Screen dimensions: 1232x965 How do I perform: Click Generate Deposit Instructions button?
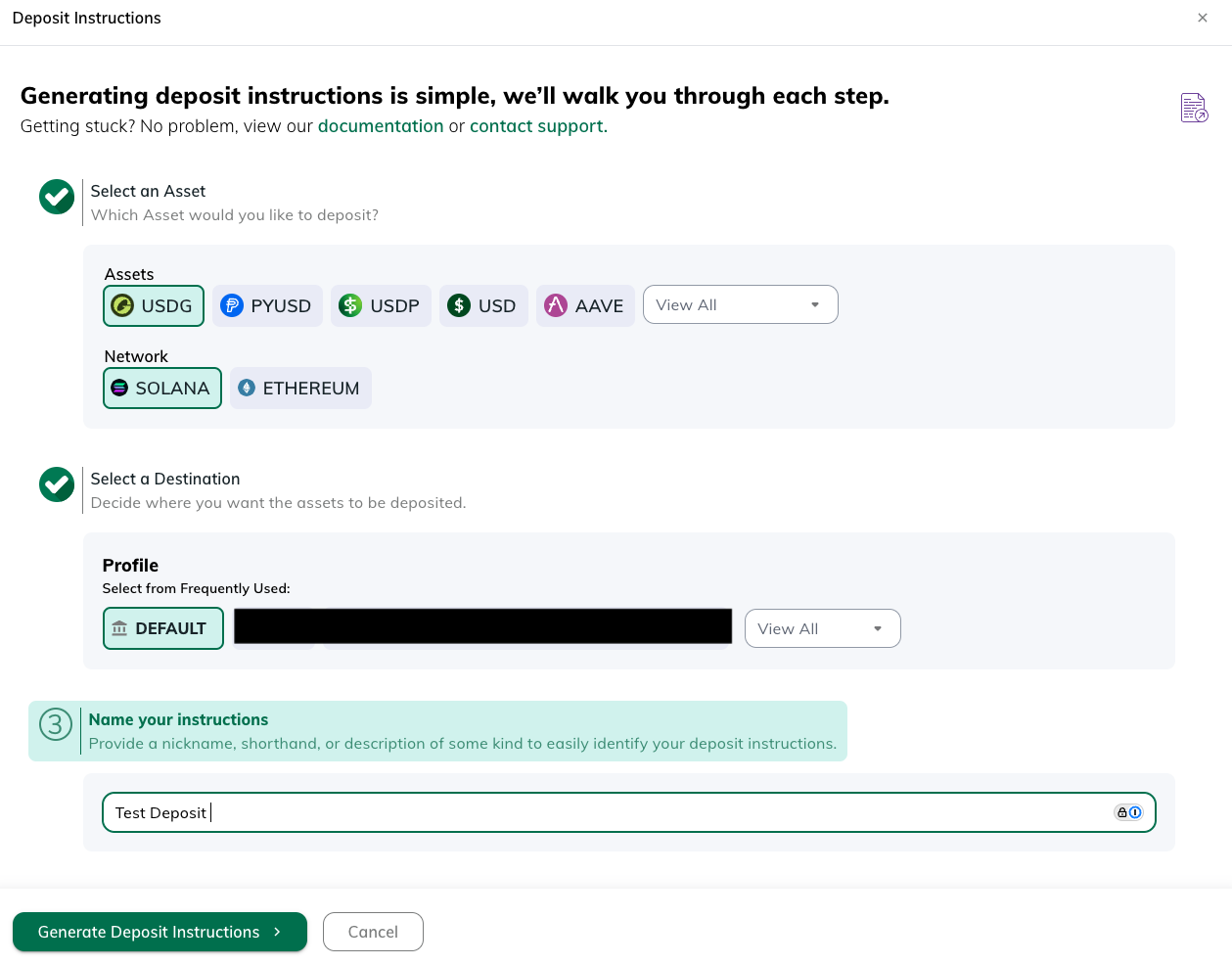point(160,932)
